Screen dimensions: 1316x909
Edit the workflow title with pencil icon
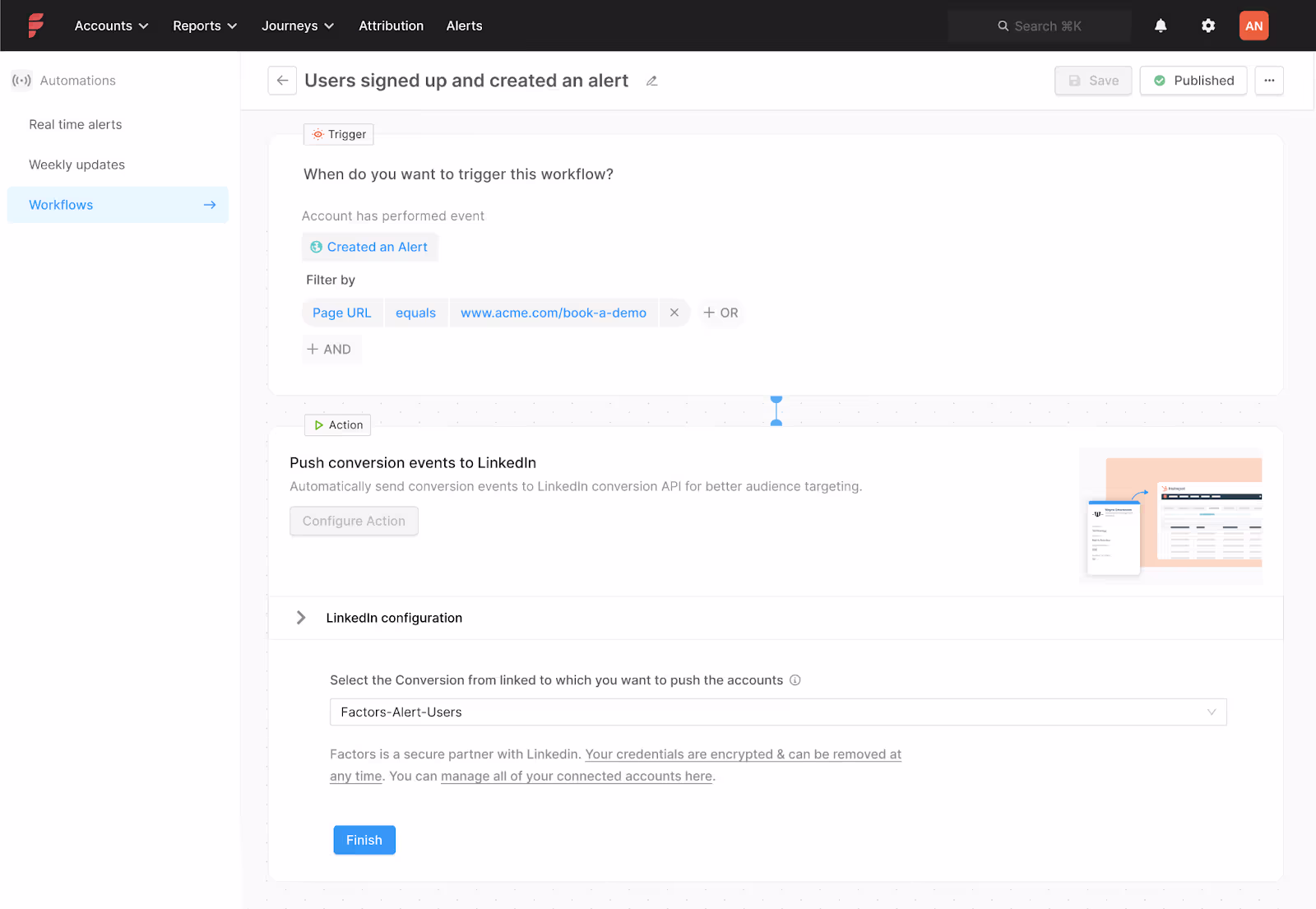click(x=651, y=81)
